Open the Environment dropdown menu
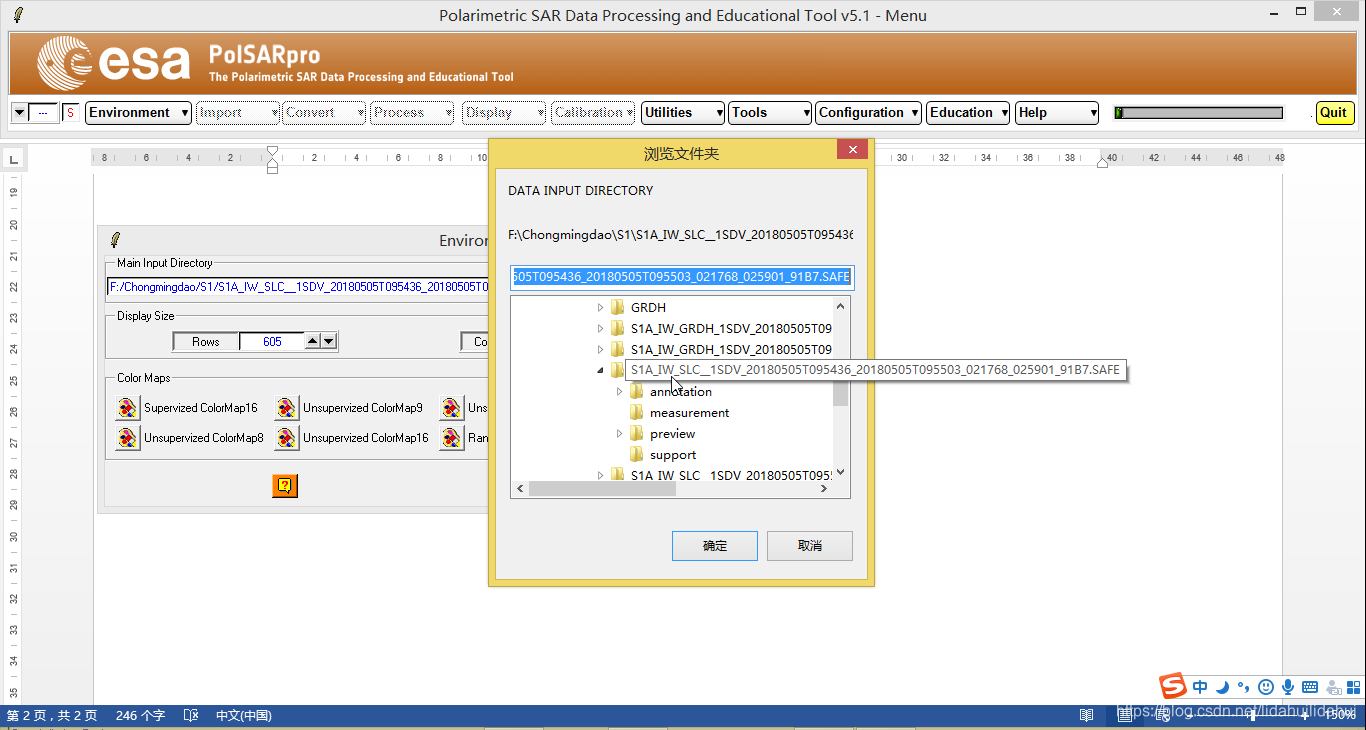Viewport: 1366px width, 730px height. pos(138,113)
